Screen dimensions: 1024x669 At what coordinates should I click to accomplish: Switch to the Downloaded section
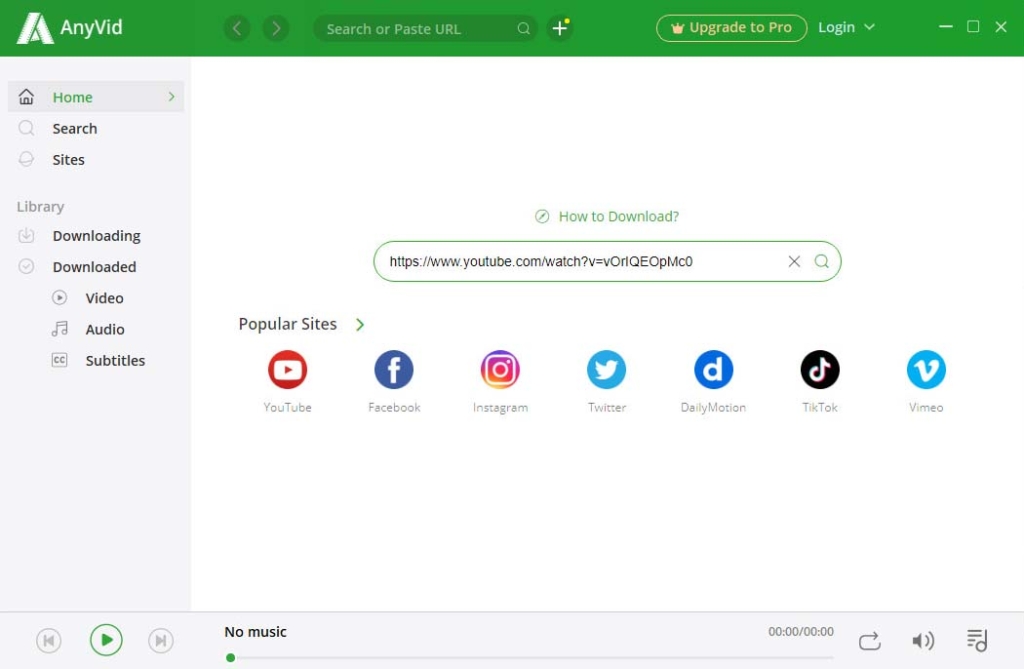[x=94, y=266]
